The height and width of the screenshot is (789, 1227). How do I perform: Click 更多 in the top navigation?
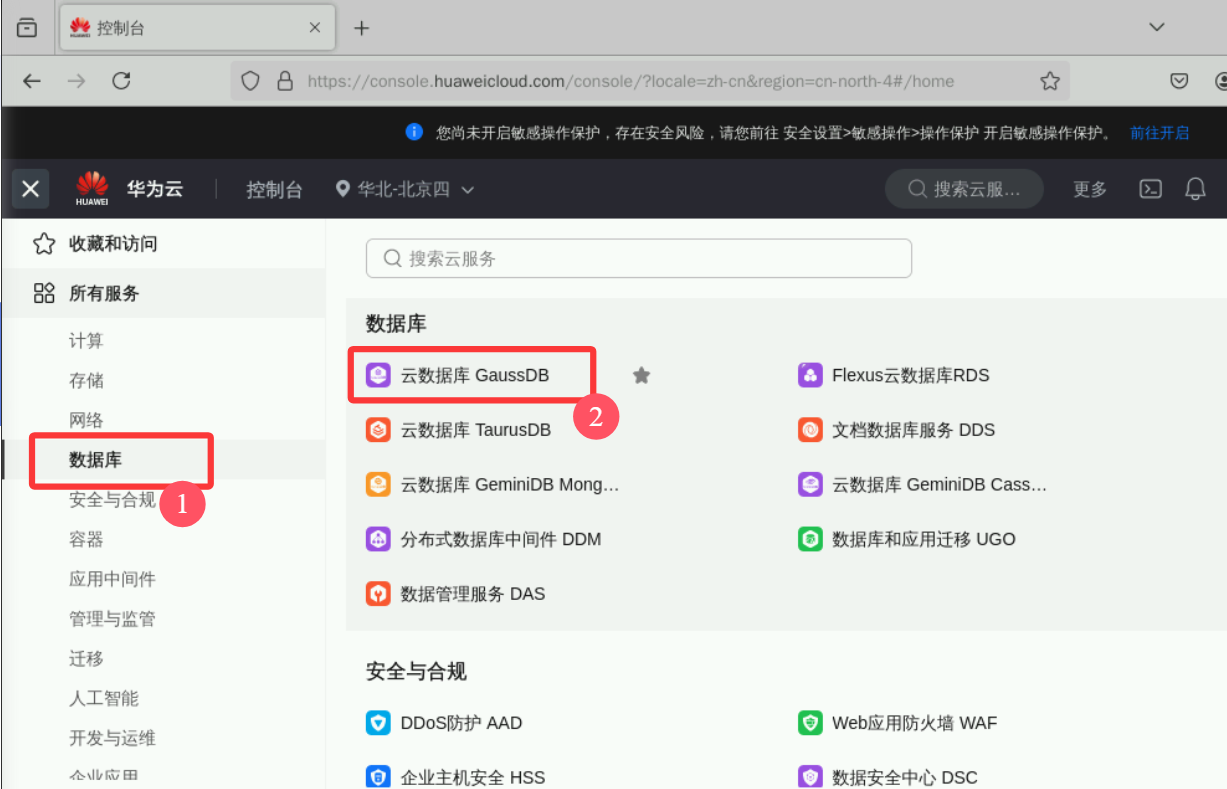[x=1090, y=189]
